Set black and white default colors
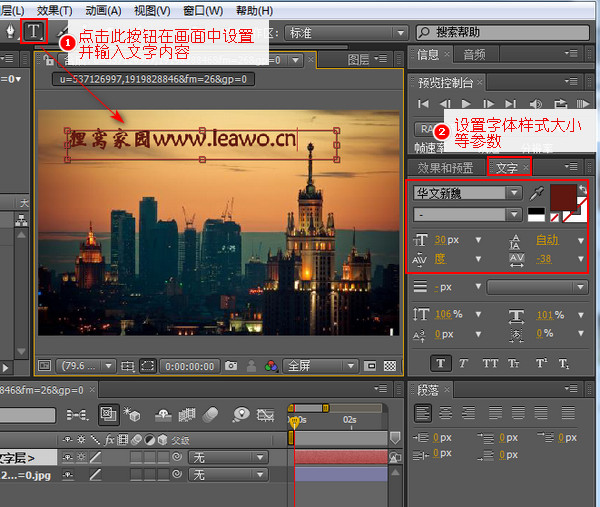 536,215
